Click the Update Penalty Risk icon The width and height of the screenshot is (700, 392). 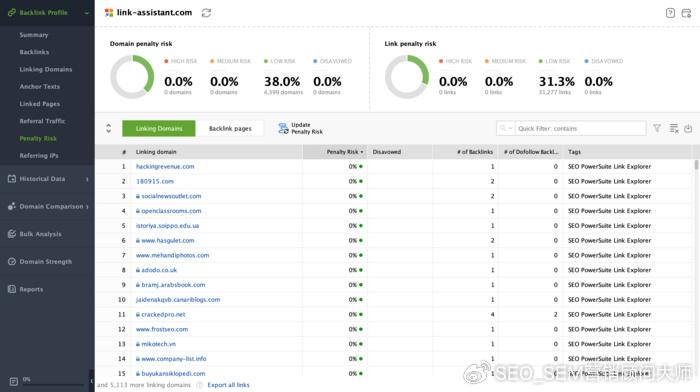click(283, 129)
